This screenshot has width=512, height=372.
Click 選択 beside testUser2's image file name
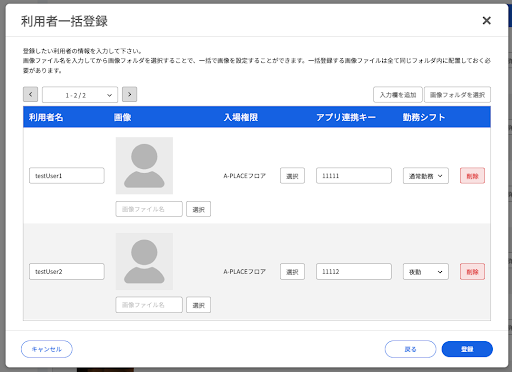coord(198,305)
